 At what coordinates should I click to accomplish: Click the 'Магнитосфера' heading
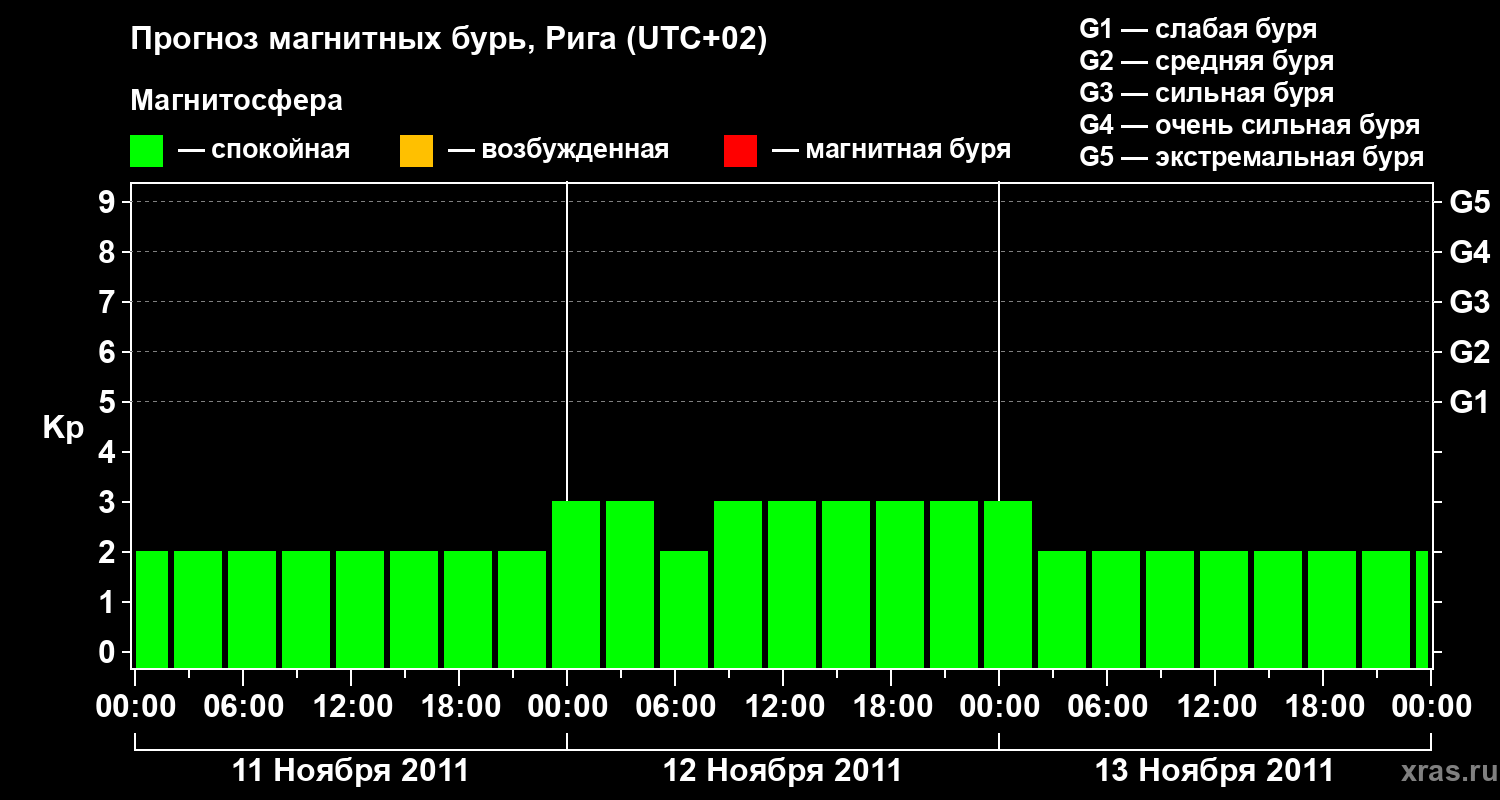click(x=236, y=101)
